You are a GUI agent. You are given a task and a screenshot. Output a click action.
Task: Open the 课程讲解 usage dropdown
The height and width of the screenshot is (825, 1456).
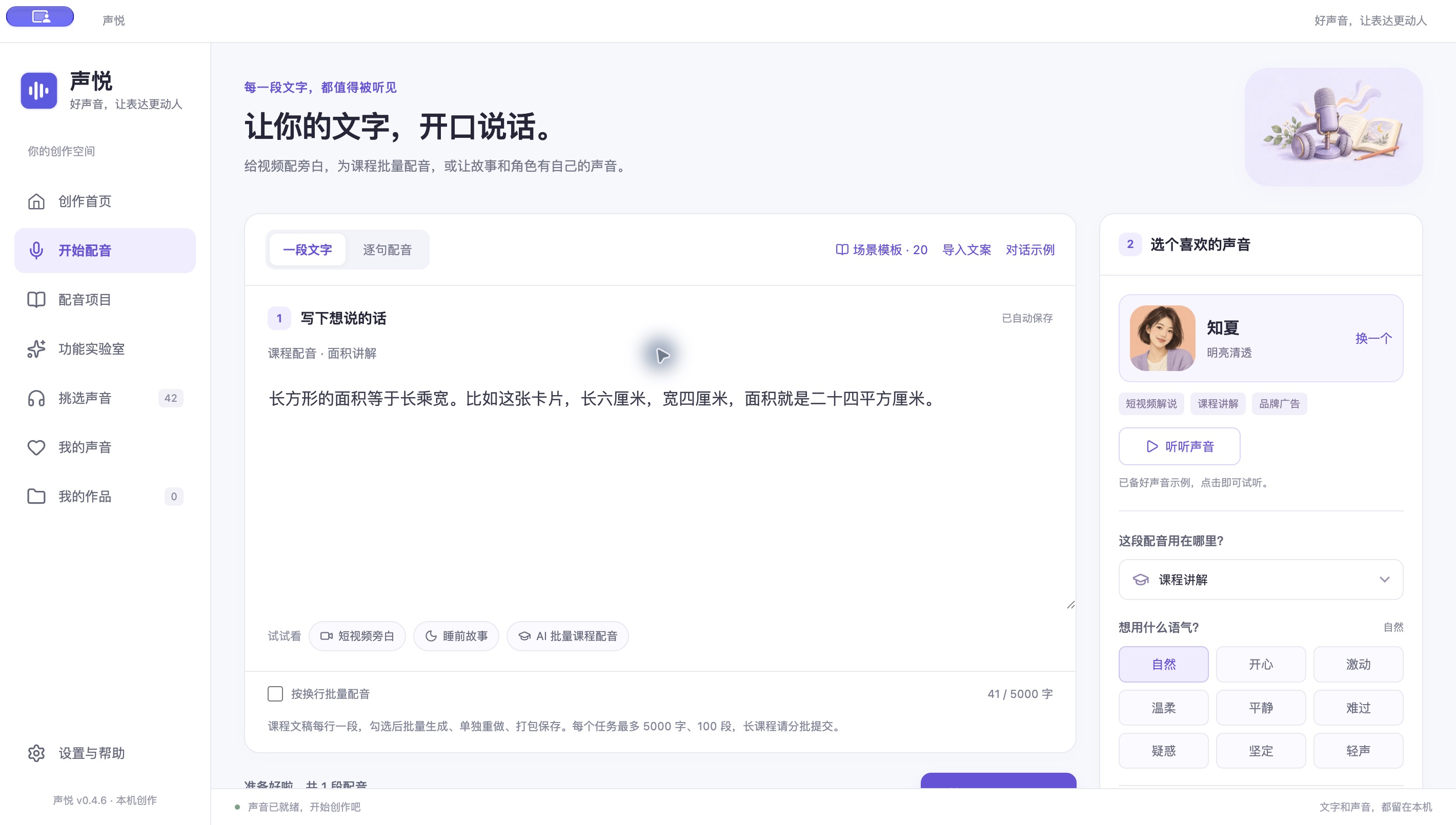[x=1261, y=580]
